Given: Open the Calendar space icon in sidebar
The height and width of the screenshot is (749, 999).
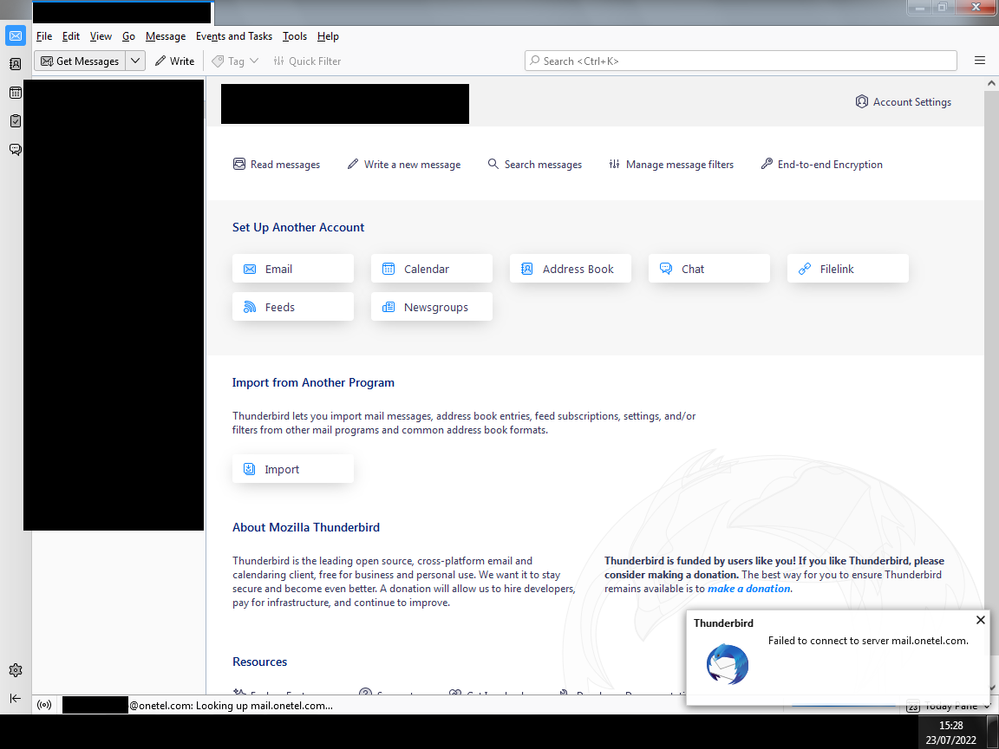Looking at the screenshot, I should [15, 92].
